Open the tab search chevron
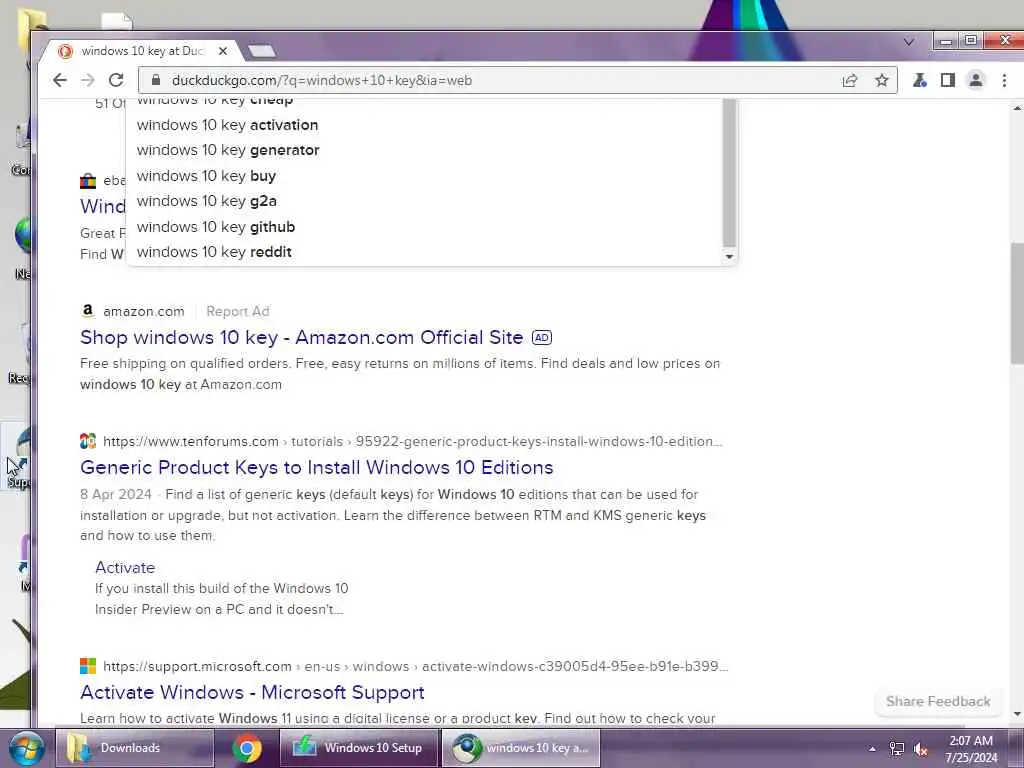 (x=908, y=42)
